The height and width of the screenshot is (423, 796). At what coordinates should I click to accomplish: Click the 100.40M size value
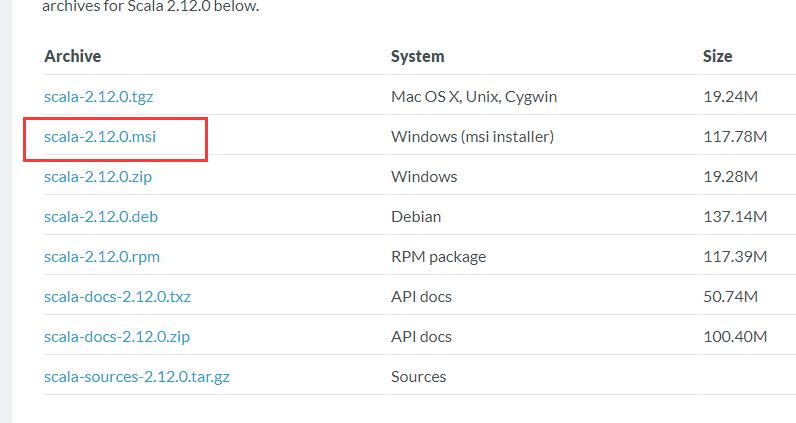tap(735, 337)
